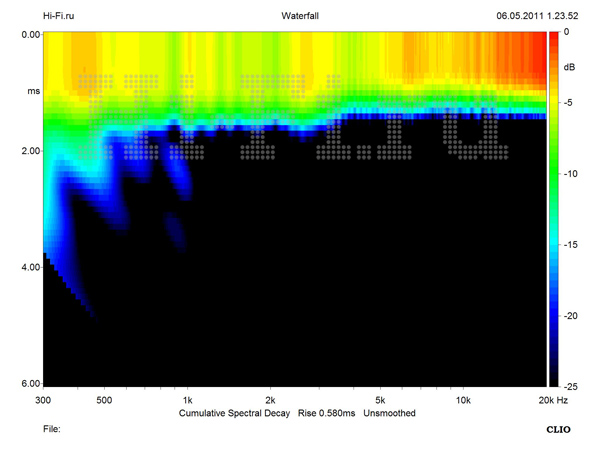Click the ms unit label on the time axis
The height and width of the screenshot is (450, 600).
click(32, 91)
